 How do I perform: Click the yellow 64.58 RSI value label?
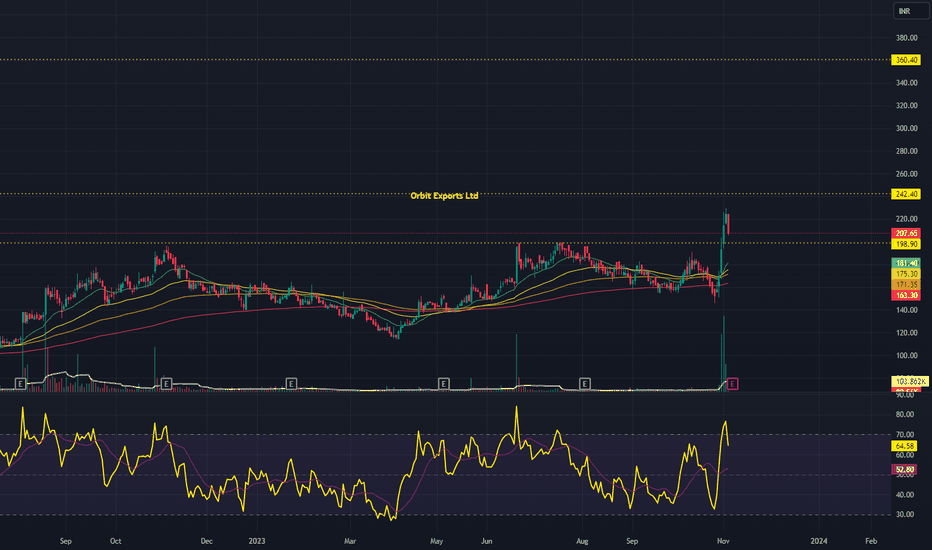point(905,446)
